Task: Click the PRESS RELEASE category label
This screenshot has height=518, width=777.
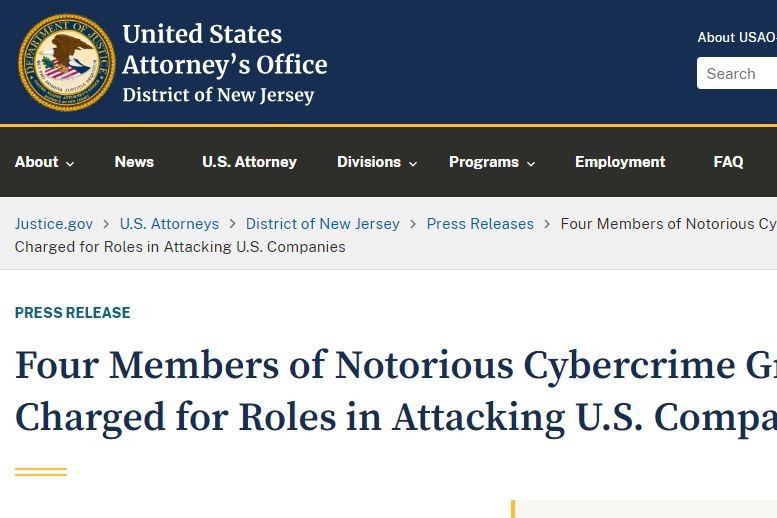Action: click(x=72, y=313)
